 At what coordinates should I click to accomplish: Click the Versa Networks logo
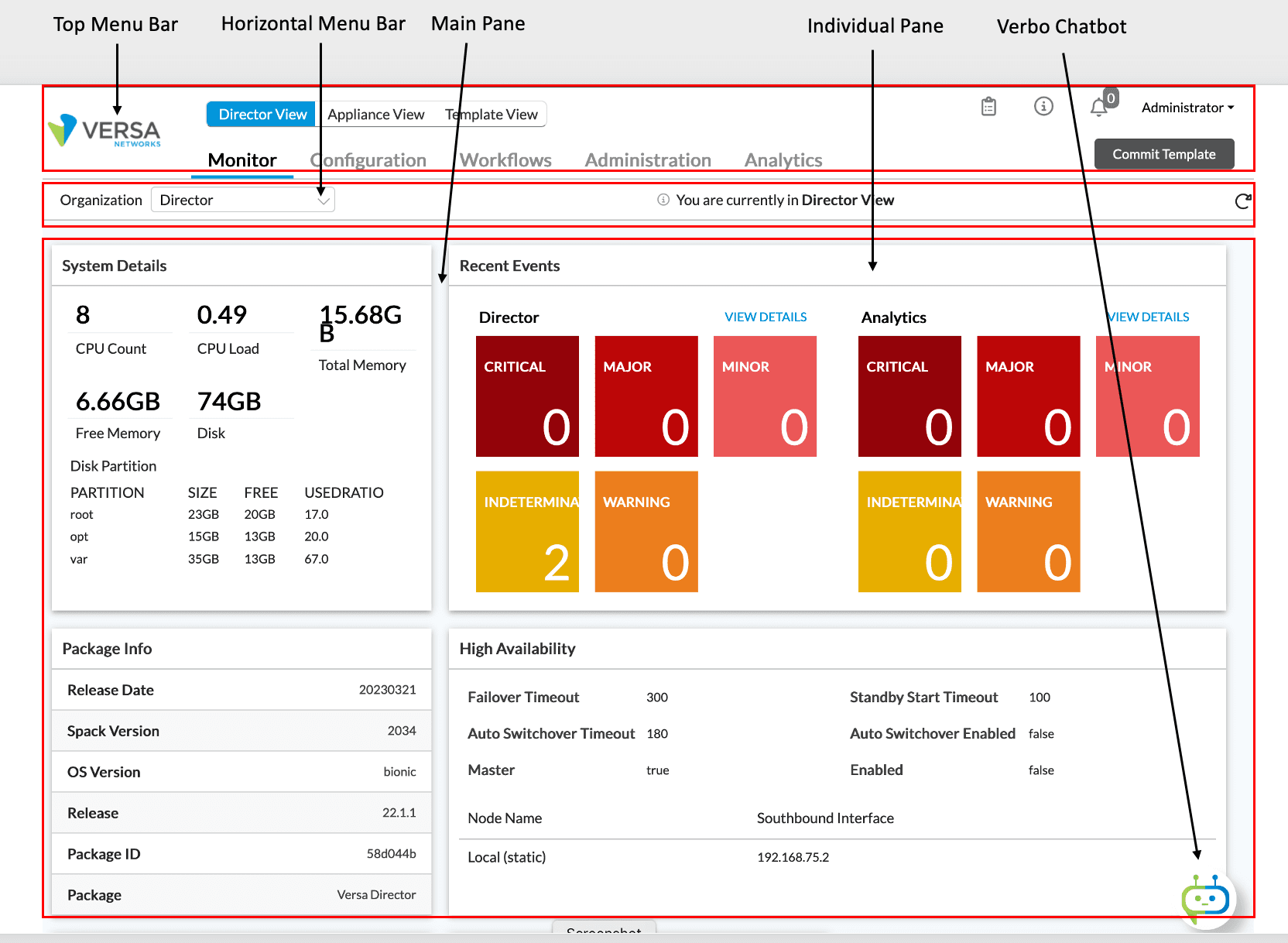coord(104,131)
